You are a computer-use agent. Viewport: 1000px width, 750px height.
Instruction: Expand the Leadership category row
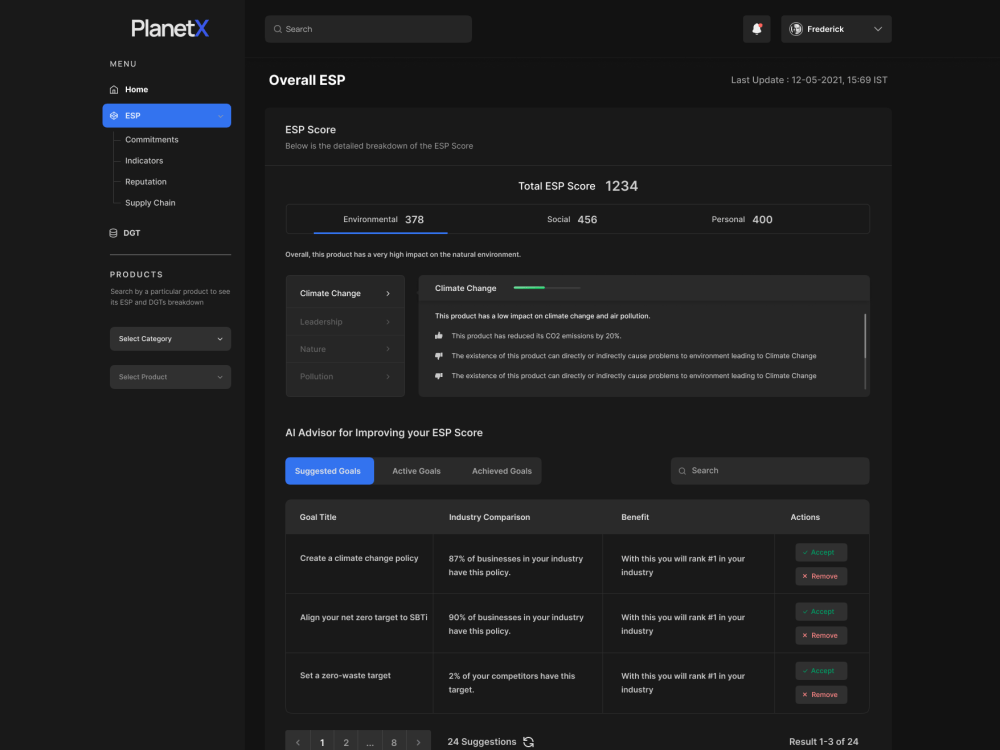345,321
